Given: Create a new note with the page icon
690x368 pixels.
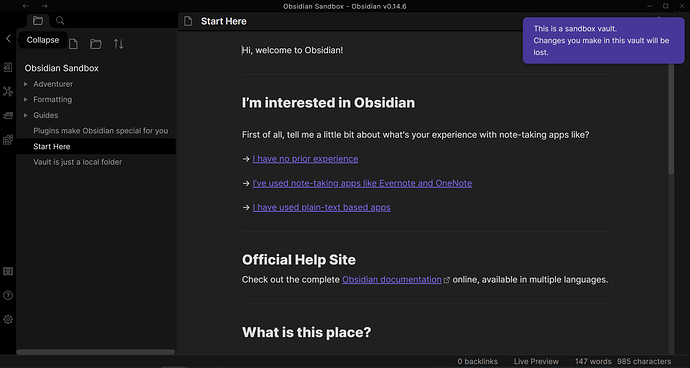Looking at the screenshot, I should 73,44.
